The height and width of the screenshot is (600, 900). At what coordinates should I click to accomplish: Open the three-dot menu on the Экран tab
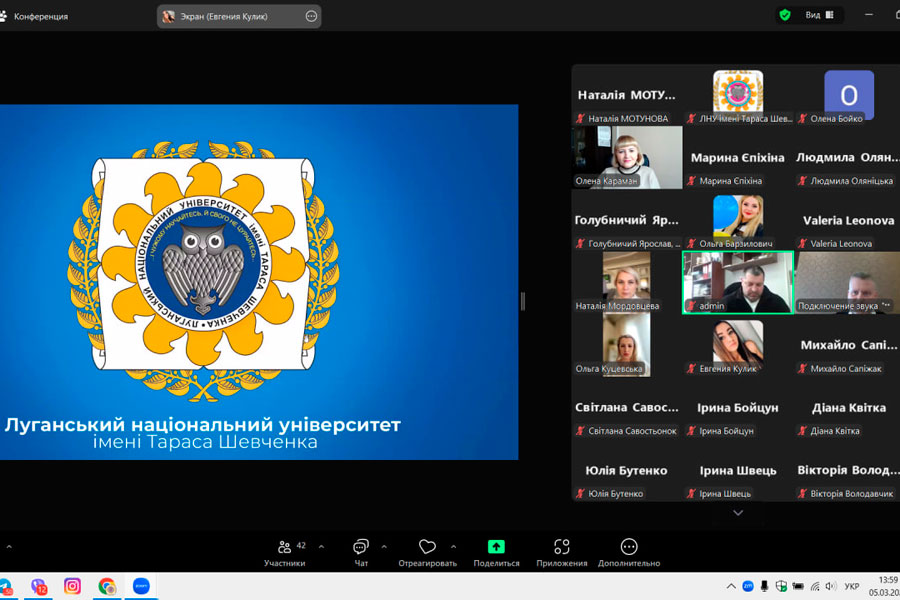coord(311,16)
